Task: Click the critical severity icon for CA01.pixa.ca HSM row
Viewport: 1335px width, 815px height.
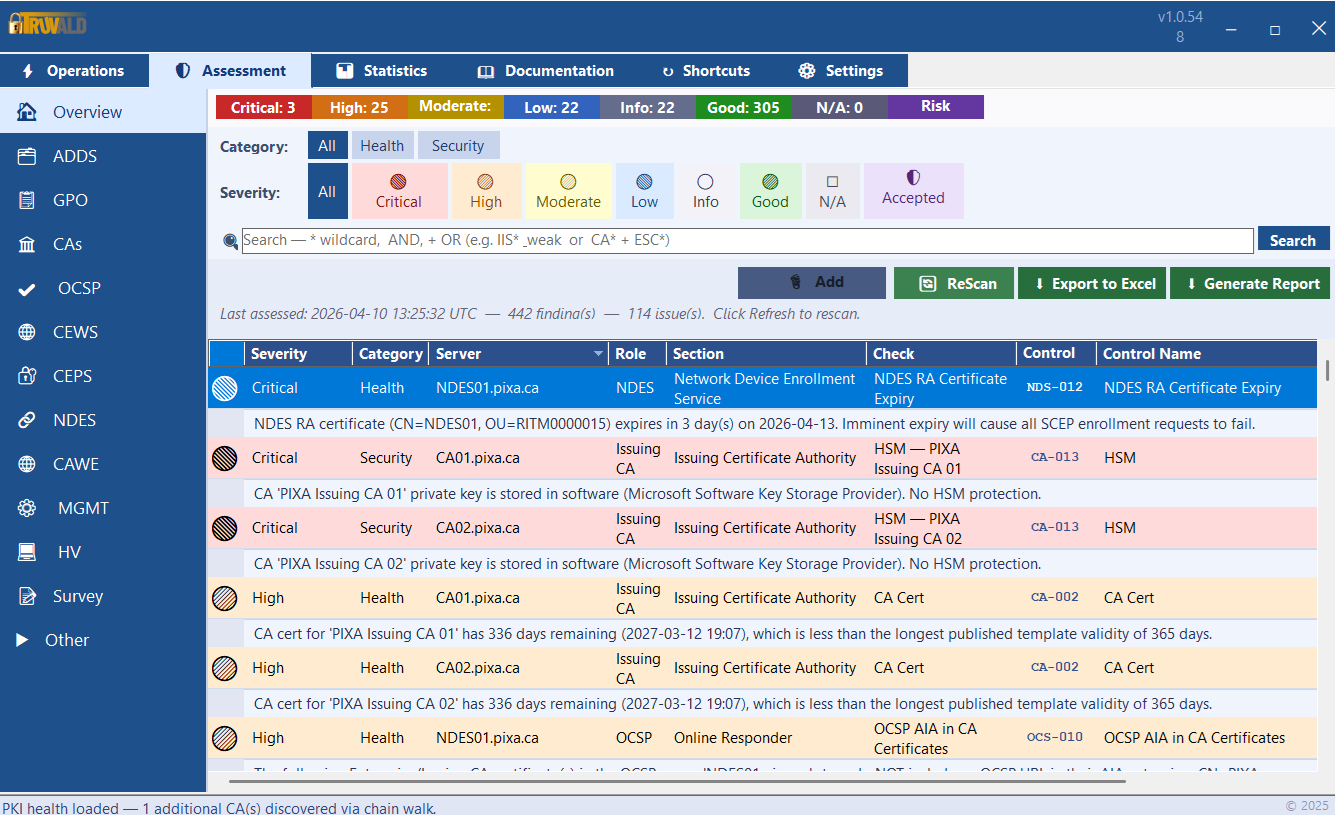Action: (225, 458)
